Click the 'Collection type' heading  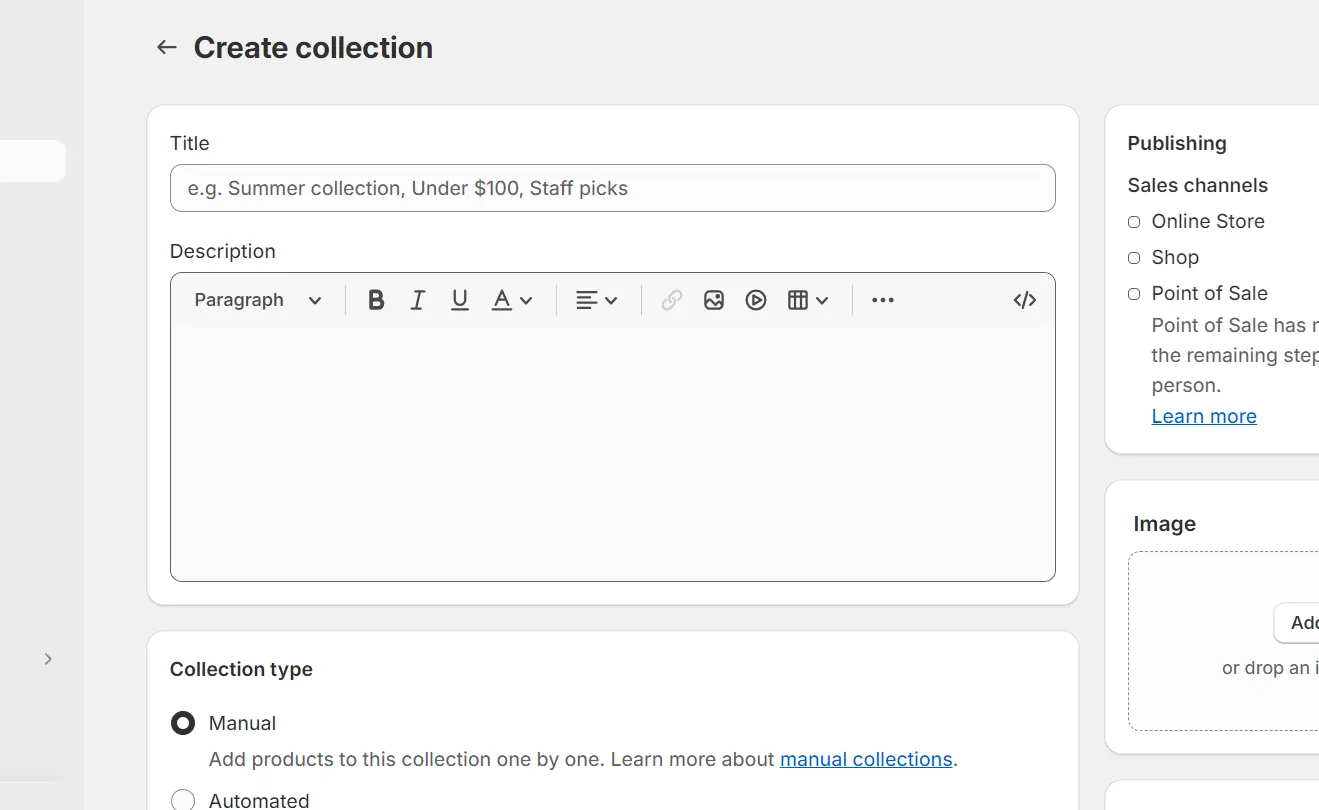click(241, 669)
